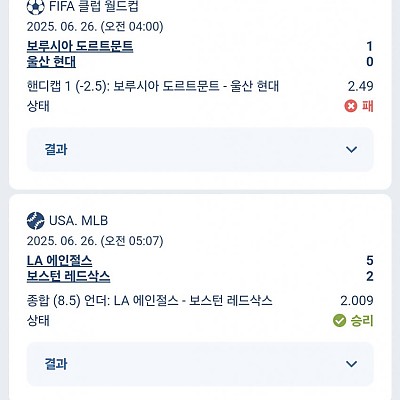The image size is (400, 400).
Task: Open the 울산 현대 team link
Action: [x=51, y=62]
